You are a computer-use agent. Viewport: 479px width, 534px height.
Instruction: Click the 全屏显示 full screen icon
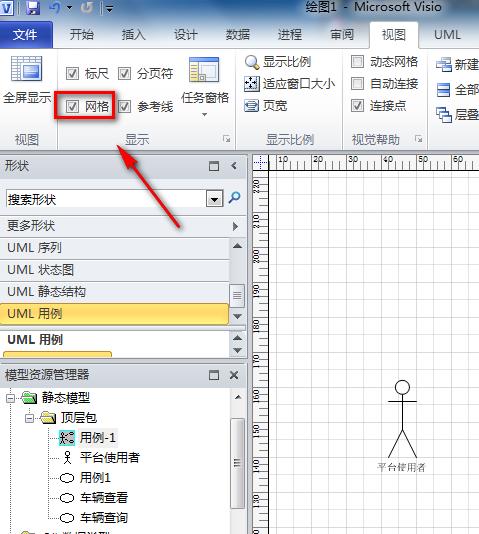point(27,68)
